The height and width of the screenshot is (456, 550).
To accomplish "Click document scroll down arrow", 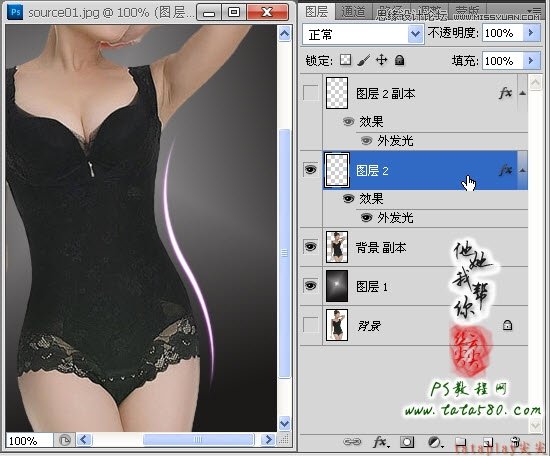I will tap(284, 423).
